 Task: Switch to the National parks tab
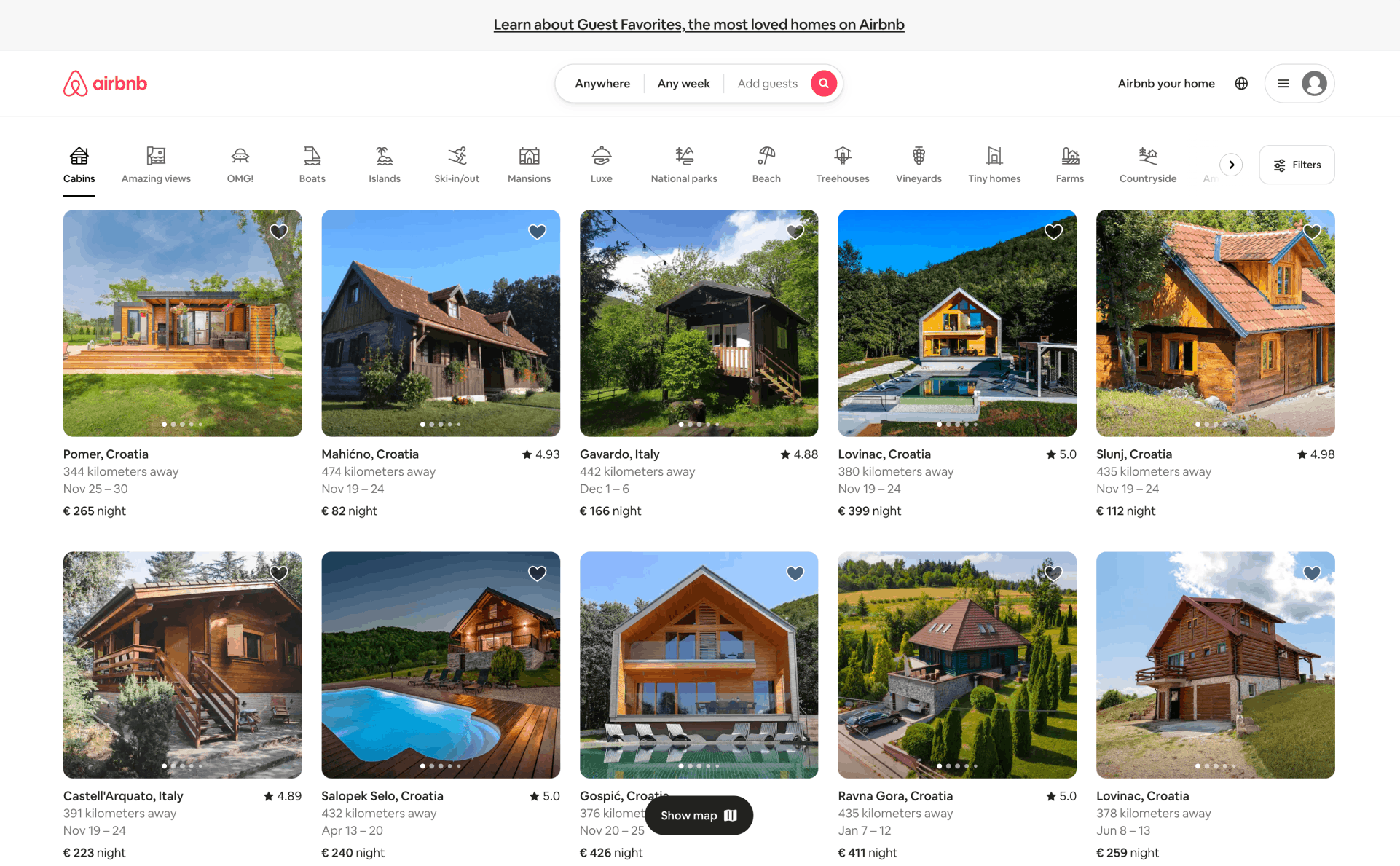(x=683, y=165)
